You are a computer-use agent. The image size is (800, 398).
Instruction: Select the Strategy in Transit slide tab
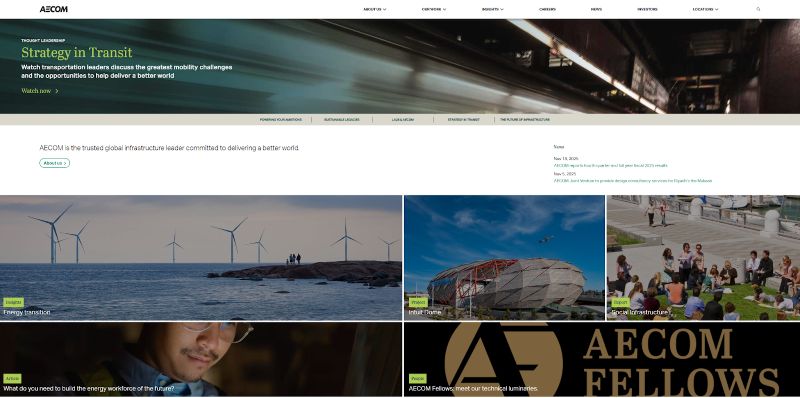point(464,120)
